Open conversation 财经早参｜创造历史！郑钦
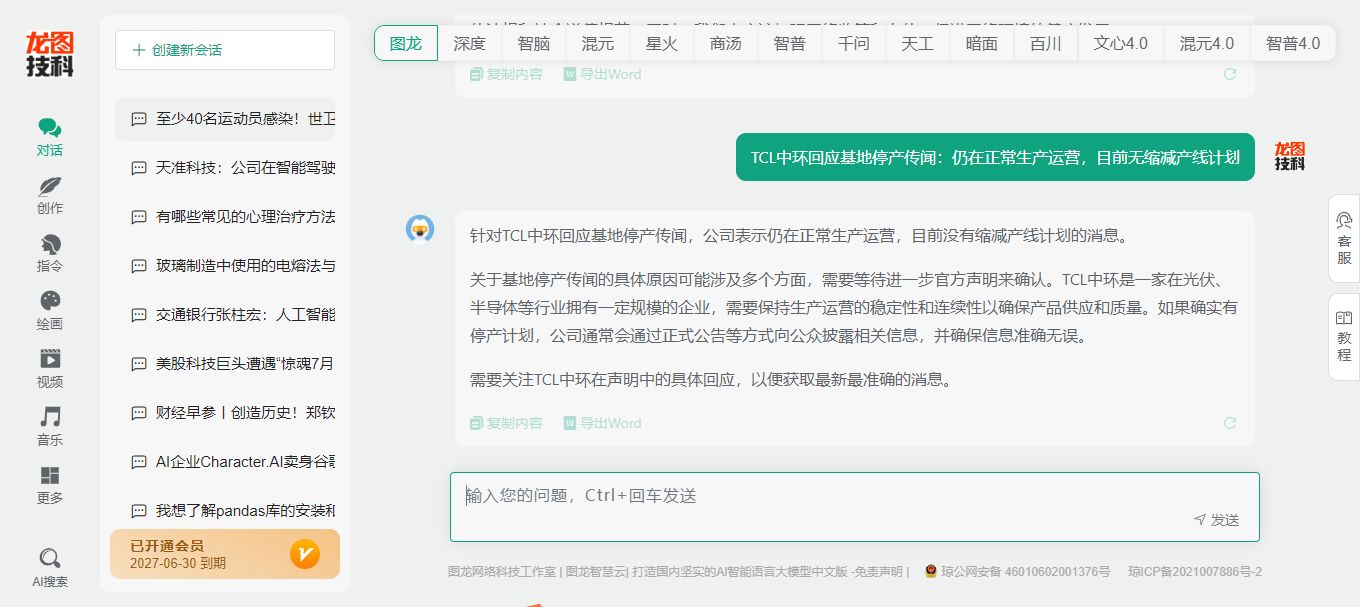The height and width of the screenshot is (607, 1360). (x=225, y=413)
